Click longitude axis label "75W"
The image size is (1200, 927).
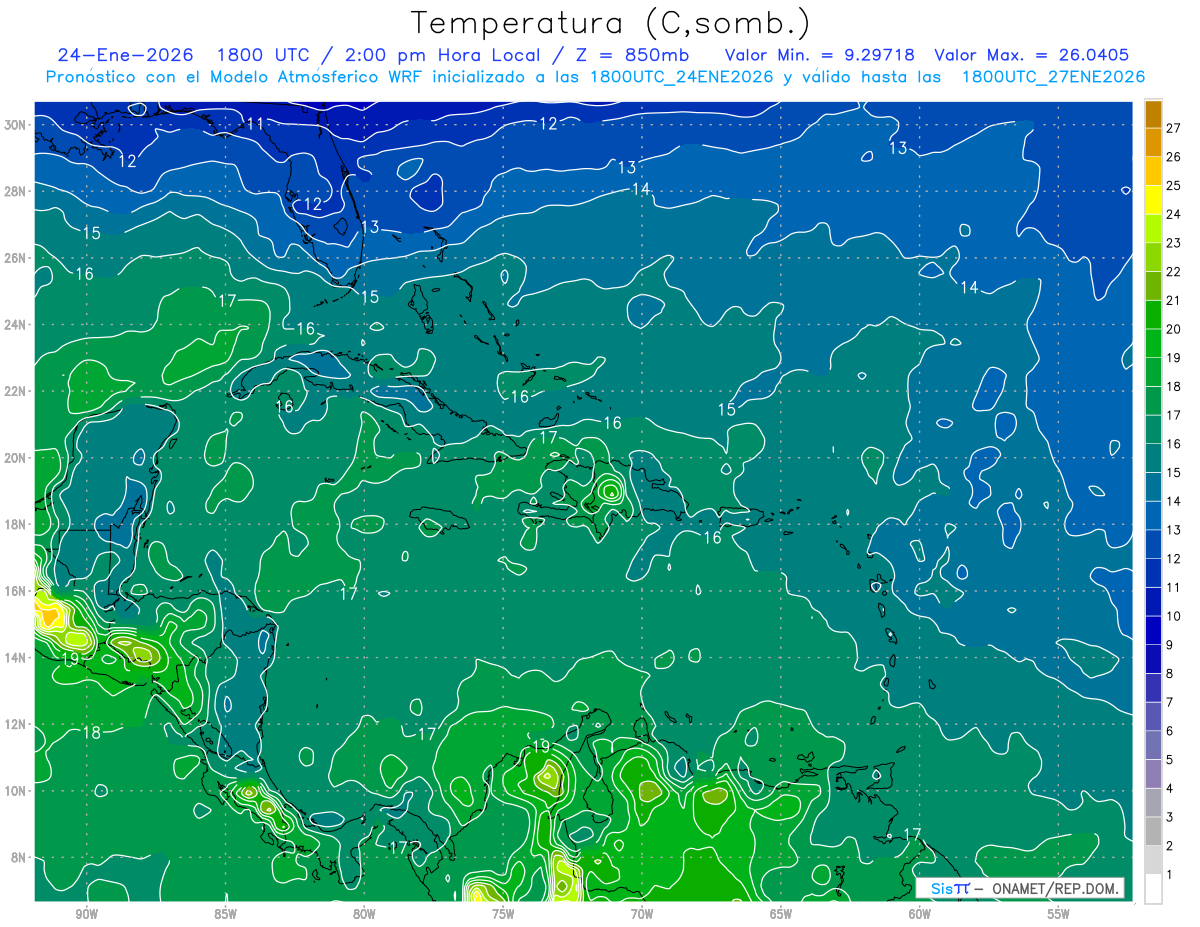pos(503,915)
